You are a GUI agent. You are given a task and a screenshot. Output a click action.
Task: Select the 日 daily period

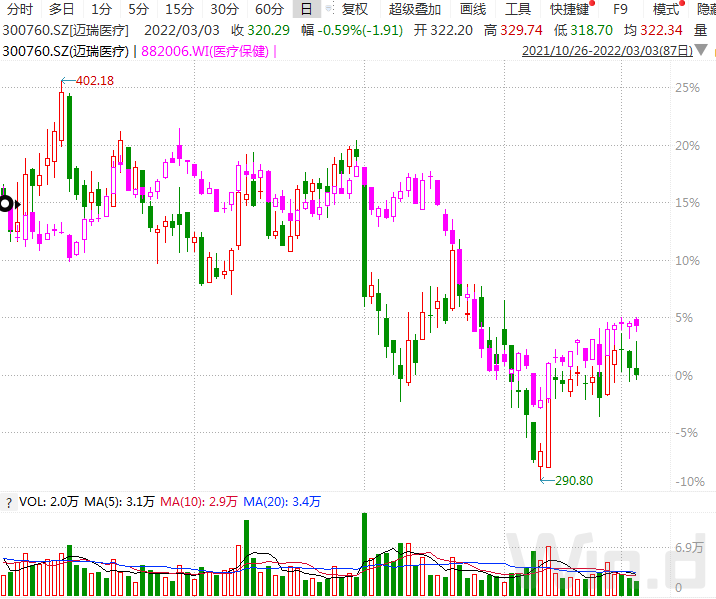tap(307, 9)
